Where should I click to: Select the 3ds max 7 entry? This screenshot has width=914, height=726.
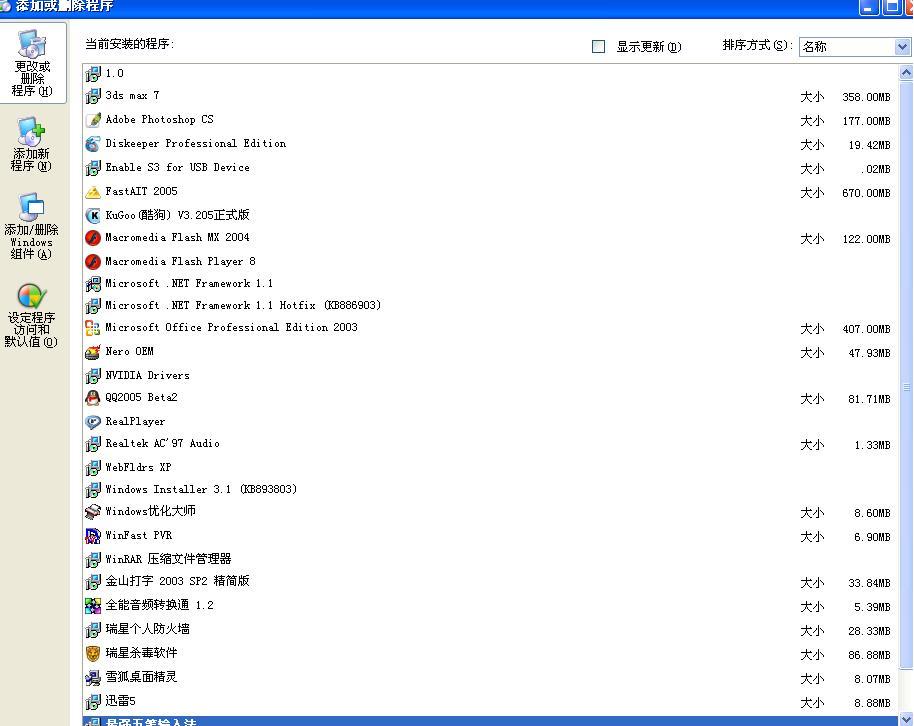tap(490, 96)
